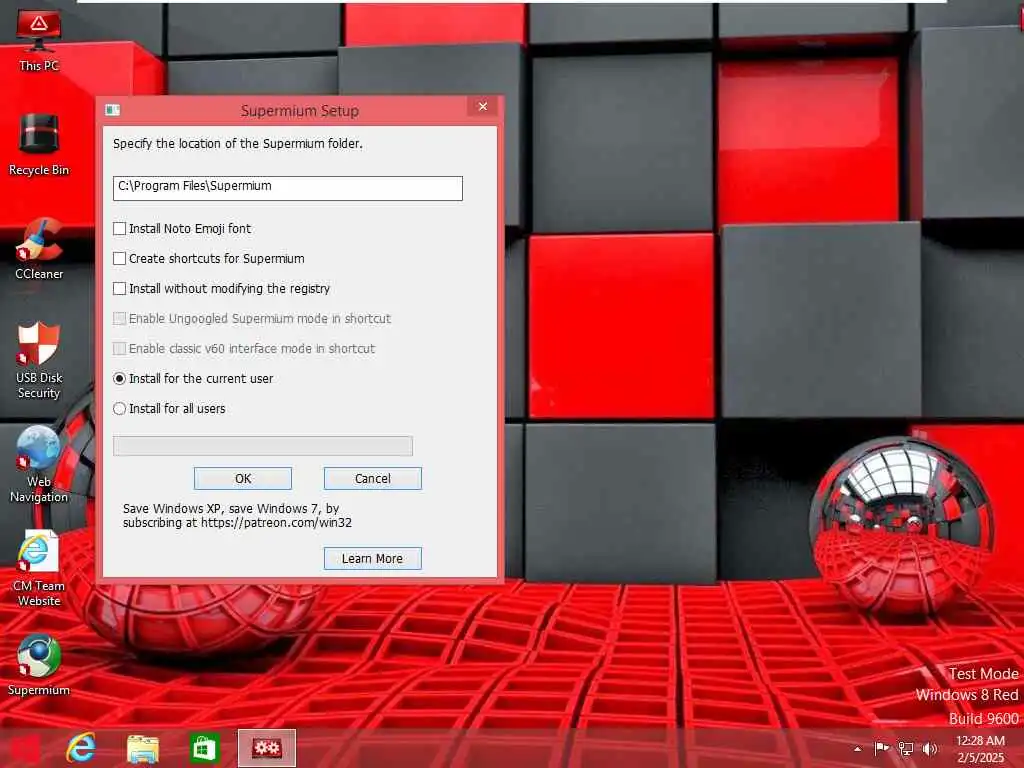Select the CM Team Website shortcut
This screenshot has height=768, width=1024.
pos(39,568)
